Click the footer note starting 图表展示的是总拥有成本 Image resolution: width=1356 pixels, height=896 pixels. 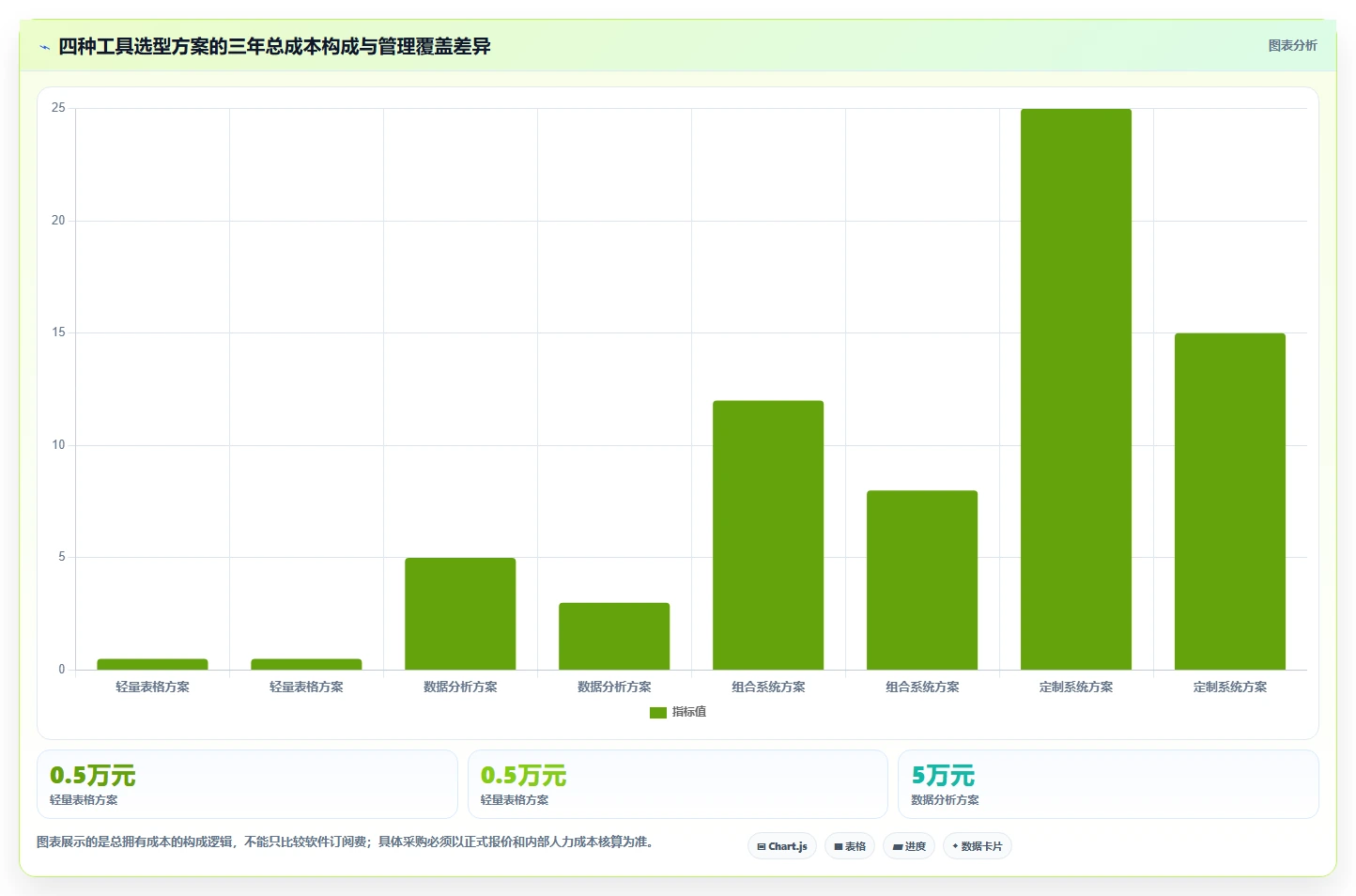click(x=346, y=842)
